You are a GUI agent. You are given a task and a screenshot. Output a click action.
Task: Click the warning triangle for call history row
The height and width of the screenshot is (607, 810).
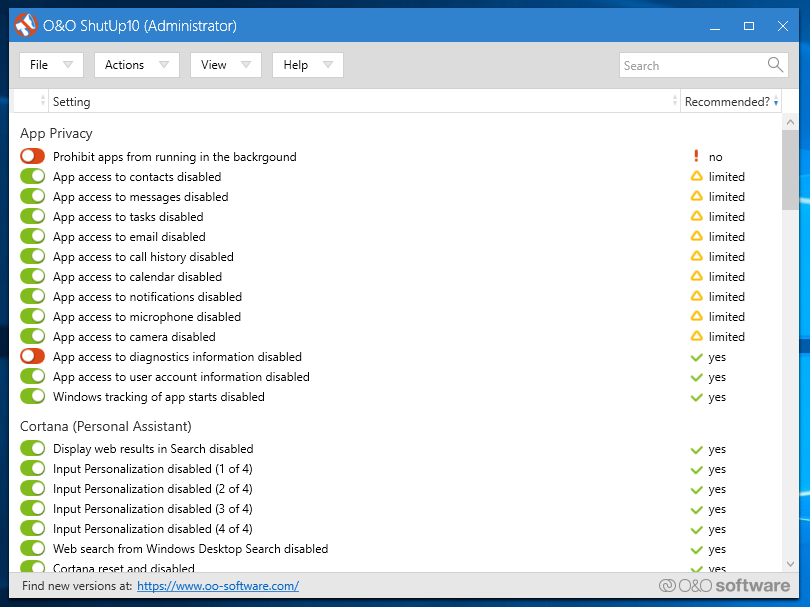[696, 256]
